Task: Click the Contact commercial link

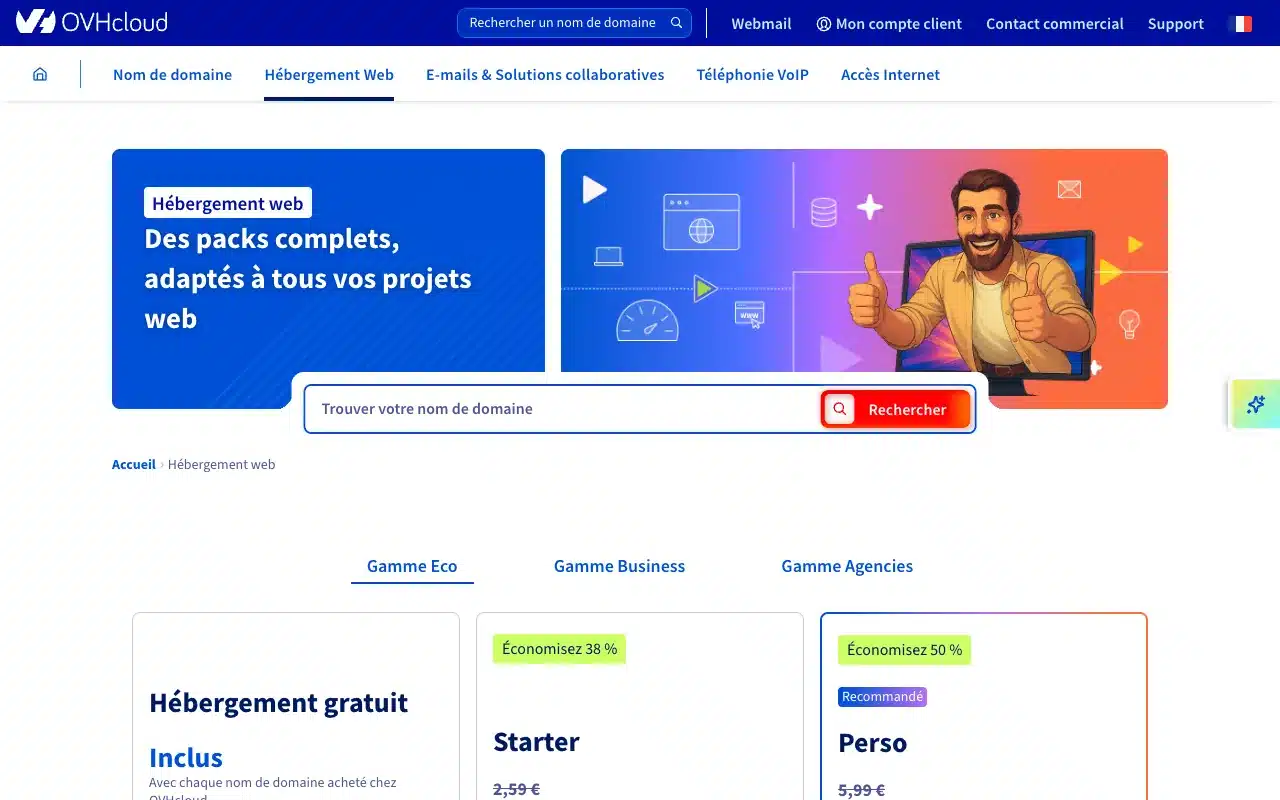Action: point(1055,23)
